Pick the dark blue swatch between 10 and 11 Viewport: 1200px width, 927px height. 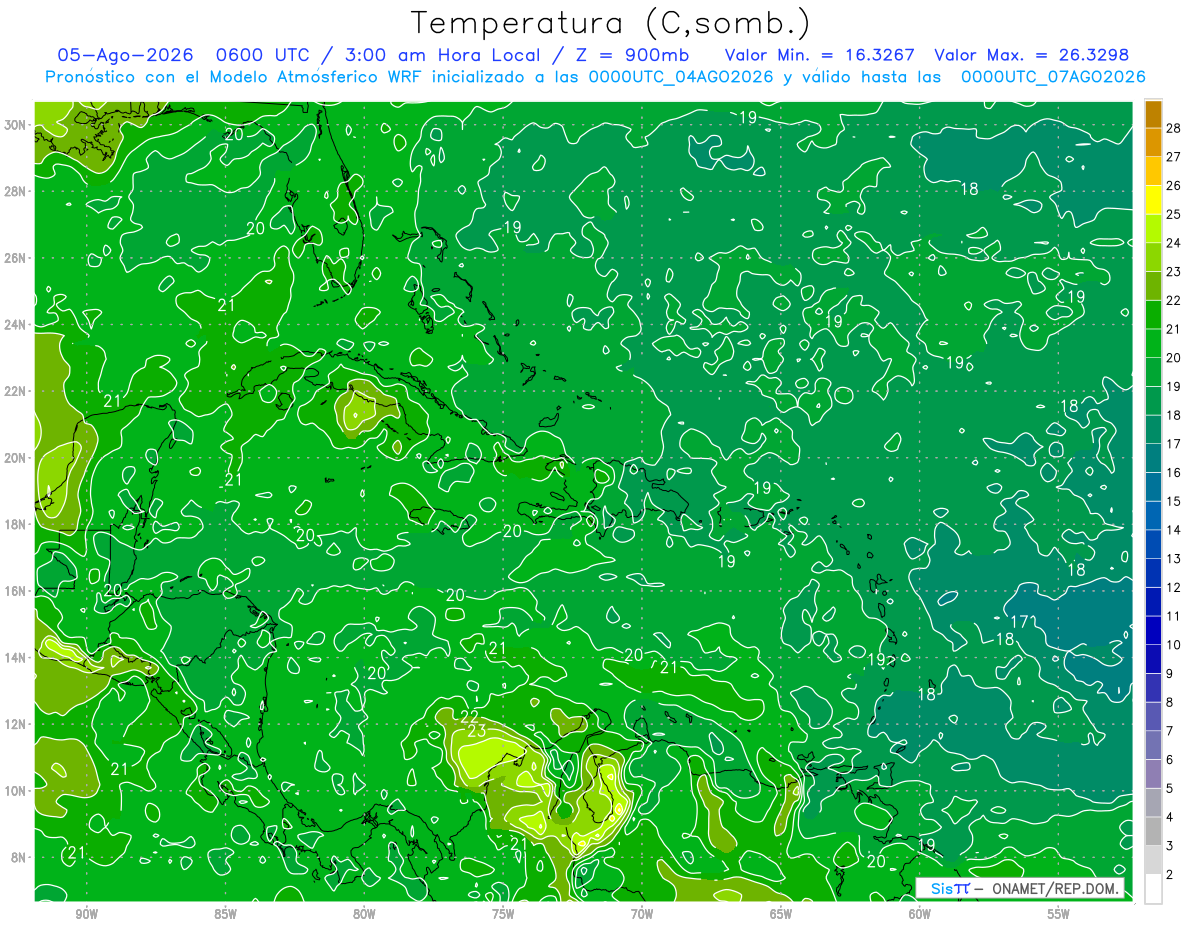click(x=1153, y=630)
